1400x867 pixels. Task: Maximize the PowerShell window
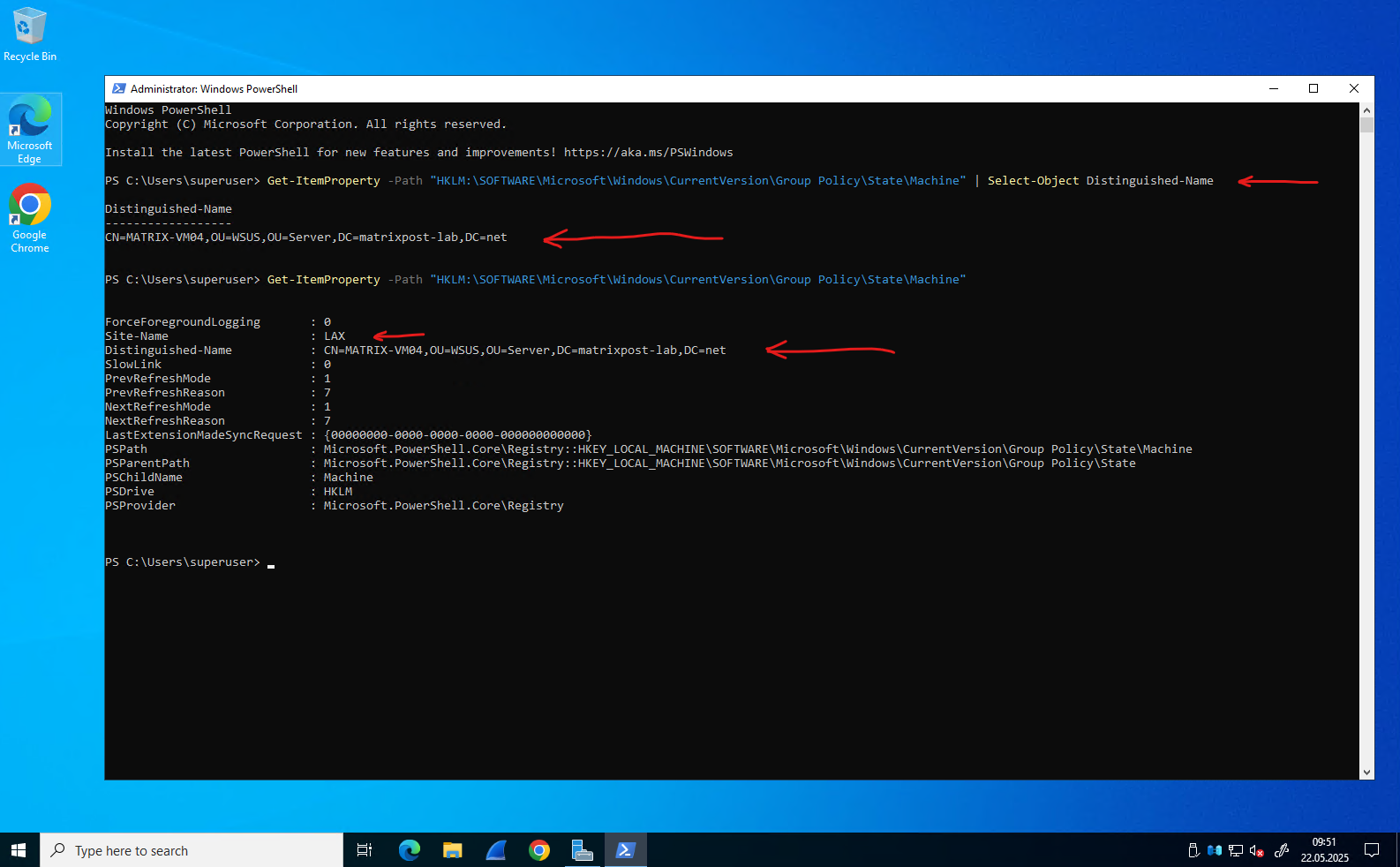click(1313, 88)
